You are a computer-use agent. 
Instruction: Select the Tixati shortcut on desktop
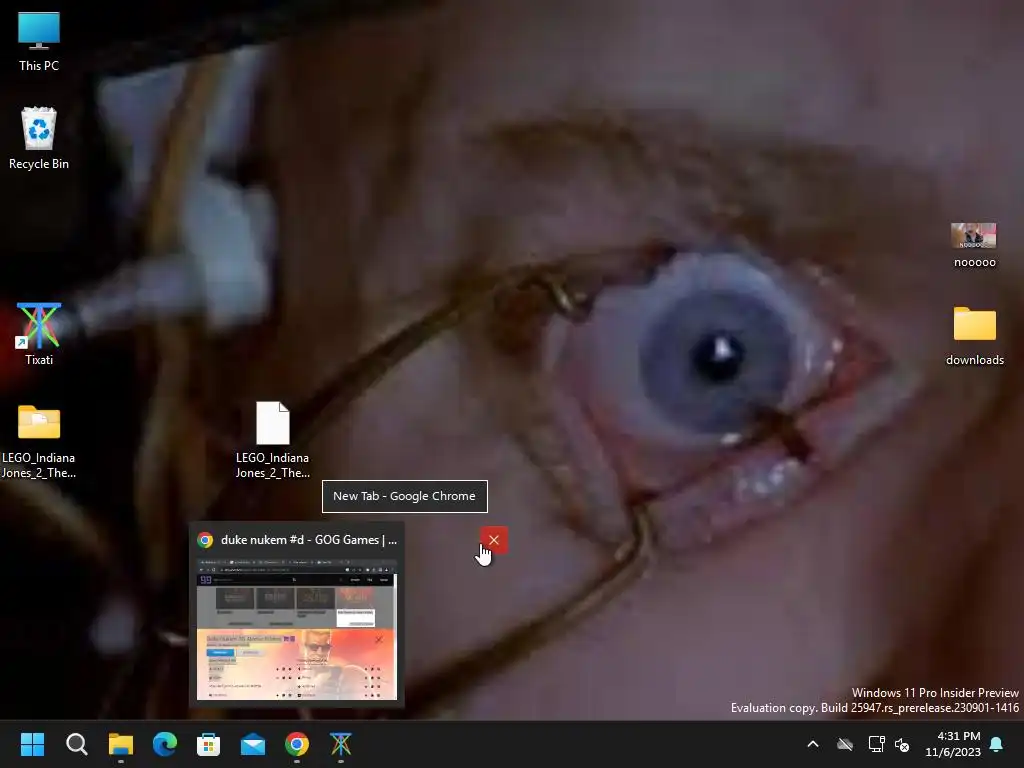tap(39, 334)
